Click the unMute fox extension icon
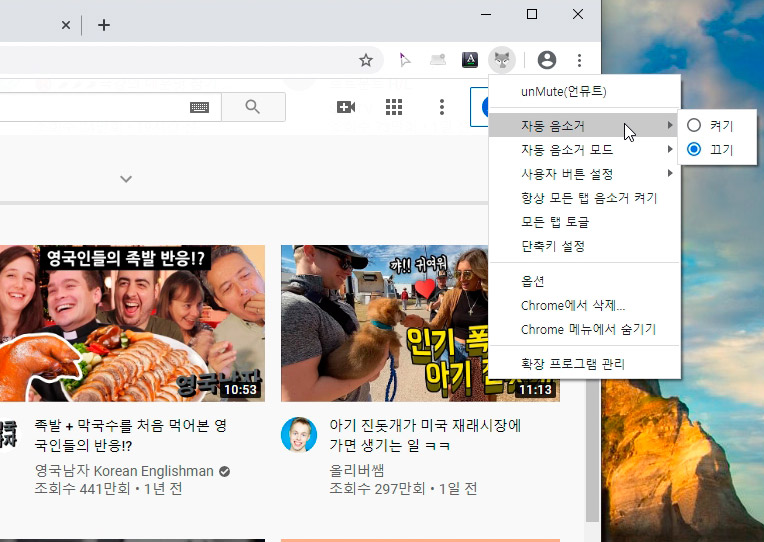The height and width of the screenshot is (542, 764). point(502,60)
